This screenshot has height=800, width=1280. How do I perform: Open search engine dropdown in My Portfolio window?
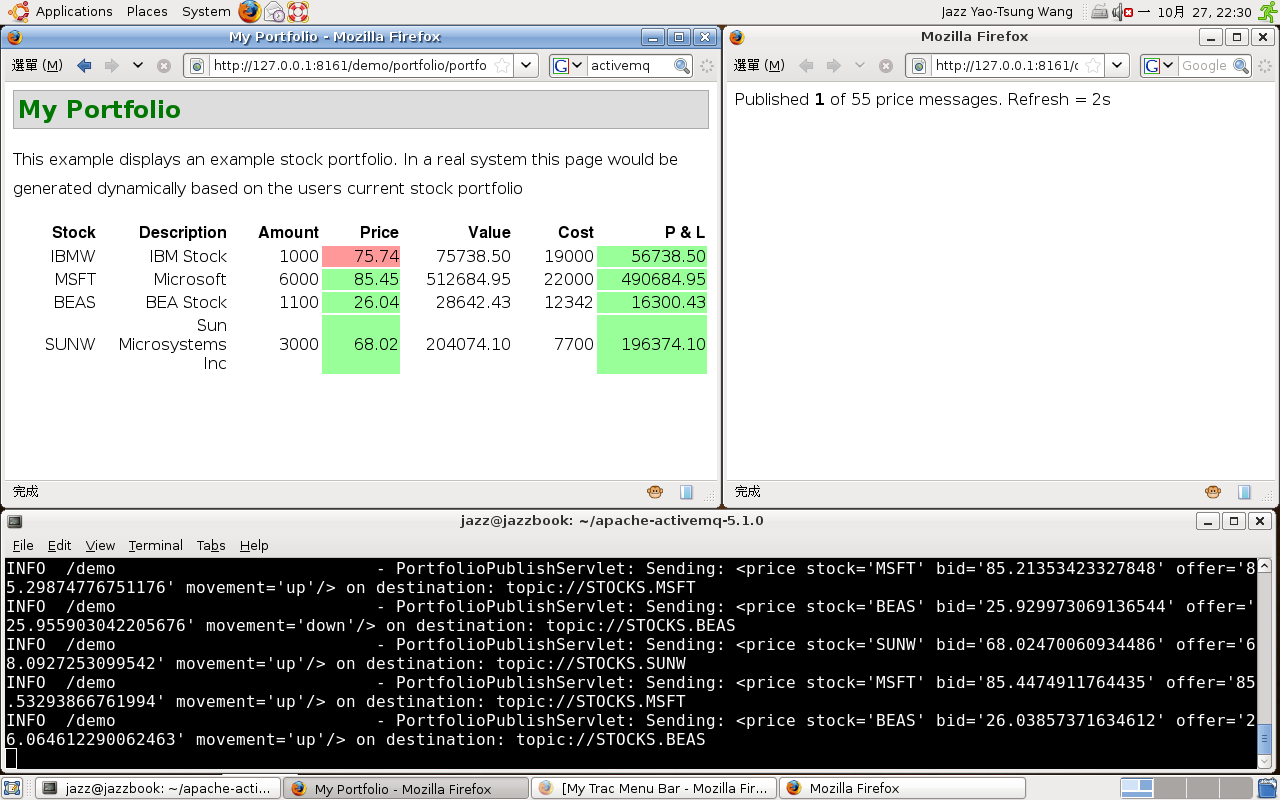(568, 66)
